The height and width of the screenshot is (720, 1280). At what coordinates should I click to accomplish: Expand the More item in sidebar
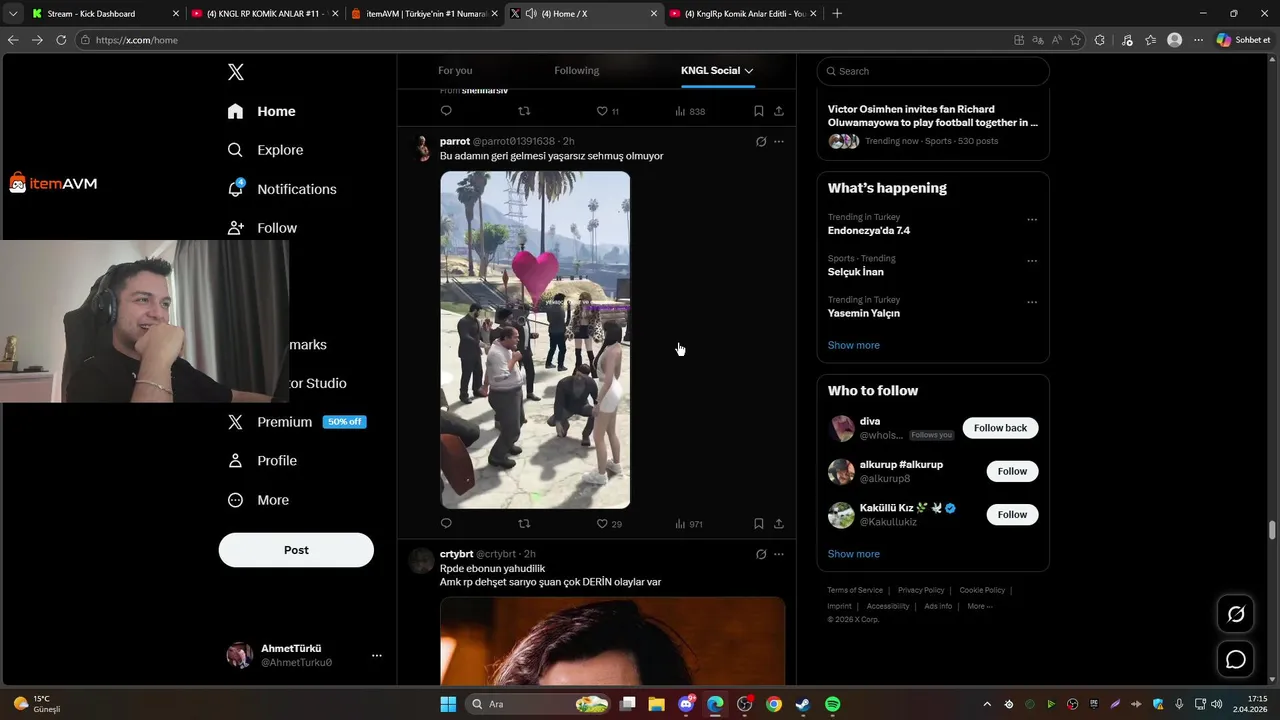click(258, 500)
